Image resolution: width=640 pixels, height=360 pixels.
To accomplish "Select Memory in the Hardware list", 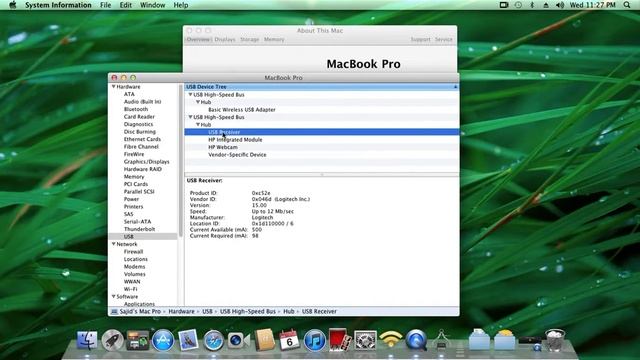I will (134, 177).
